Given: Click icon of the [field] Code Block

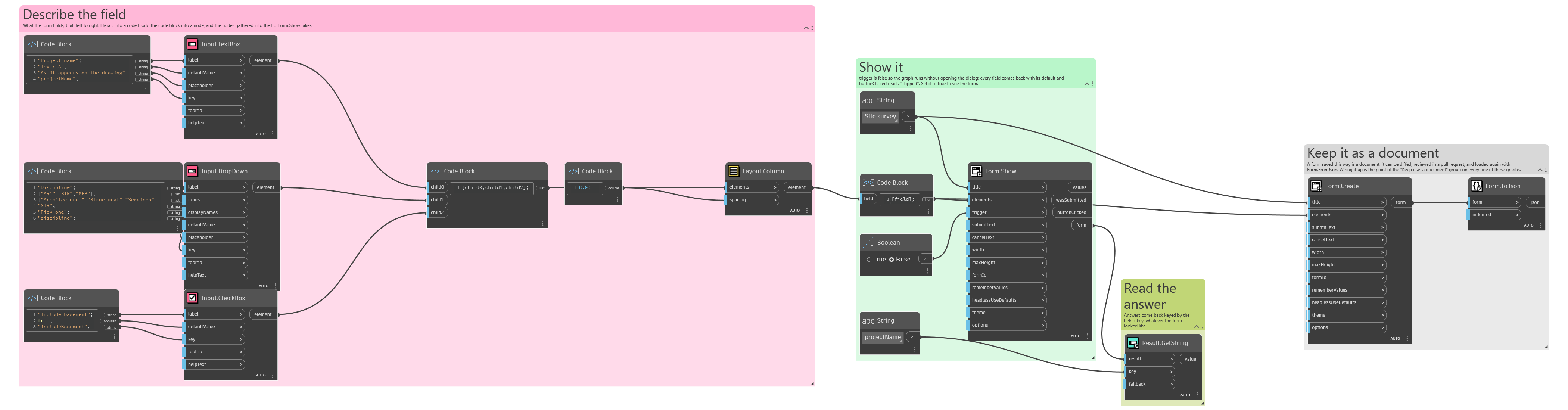Looking at the screenshot, I should (869, 183).
